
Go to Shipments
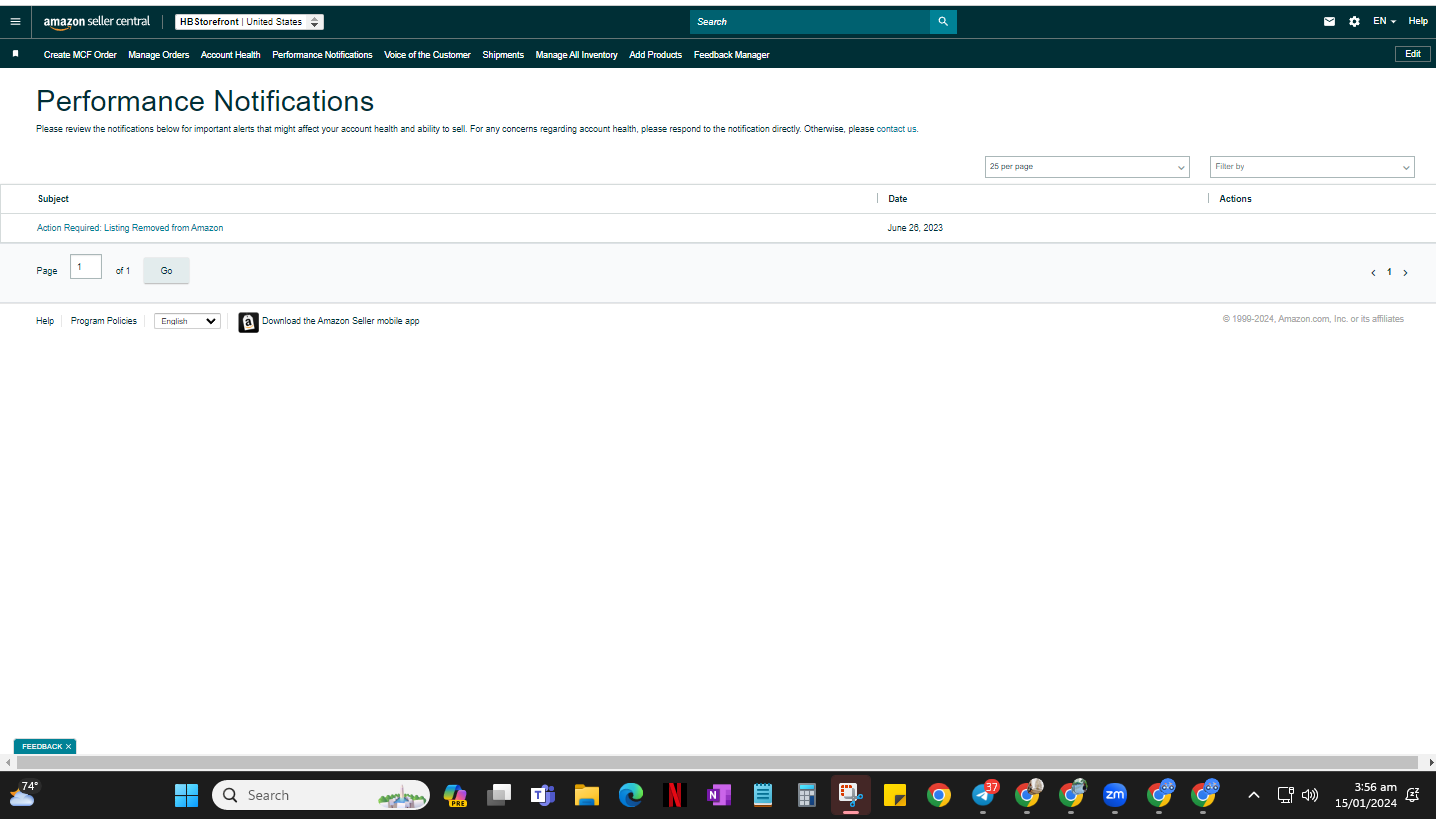(503, 55)
